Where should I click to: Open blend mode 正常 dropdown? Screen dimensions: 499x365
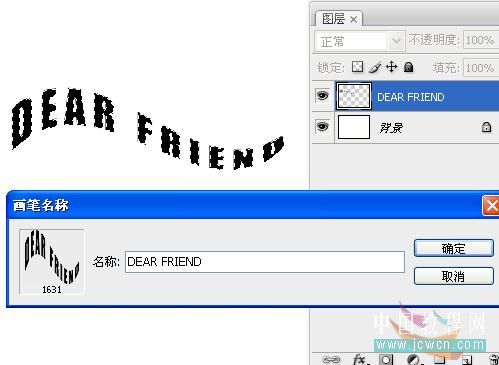pos(360,42)
